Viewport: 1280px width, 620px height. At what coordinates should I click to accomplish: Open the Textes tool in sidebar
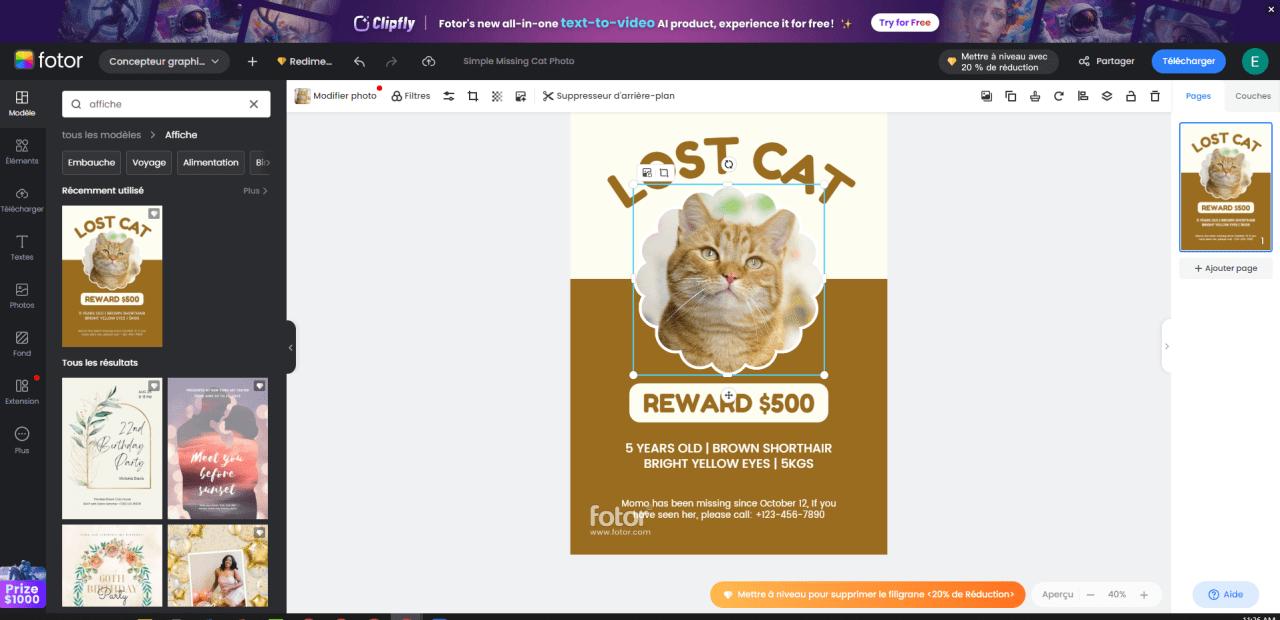22,248
